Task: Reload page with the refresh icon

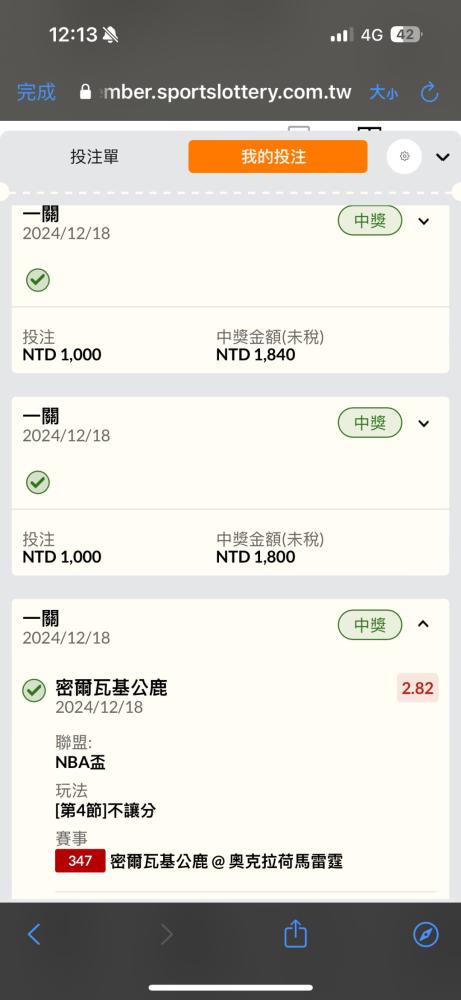Action: (430, 92)
